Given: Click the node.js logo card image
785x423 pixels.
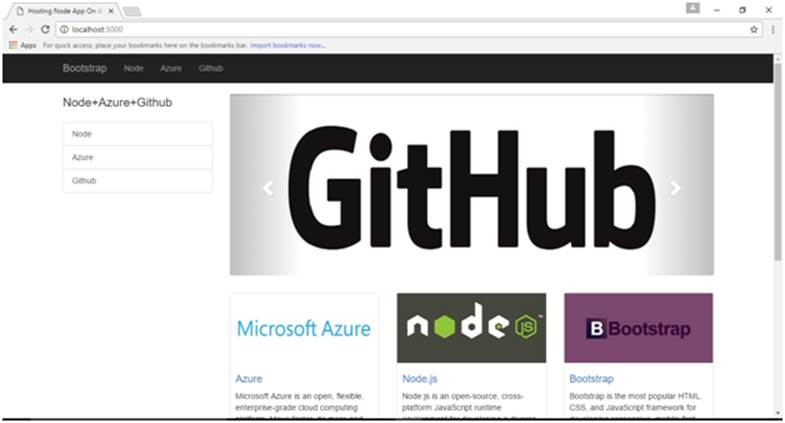Looking at the screenshot, I should tap(472, 328).
